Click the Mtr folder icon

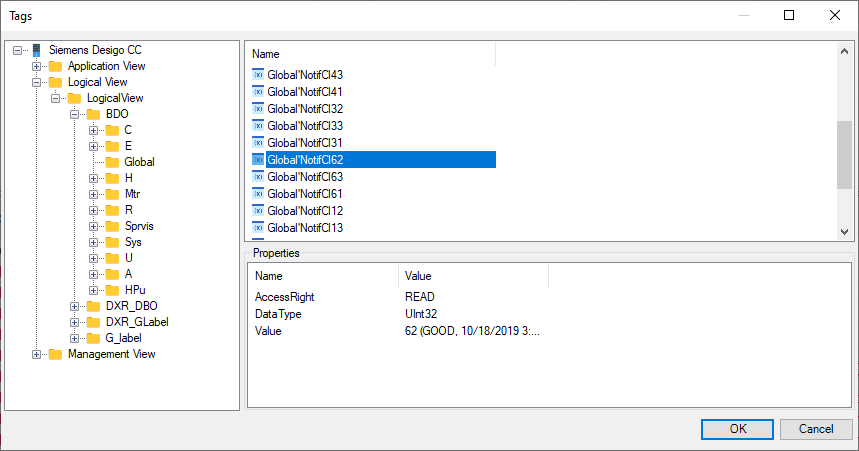[x=112, y=194]
